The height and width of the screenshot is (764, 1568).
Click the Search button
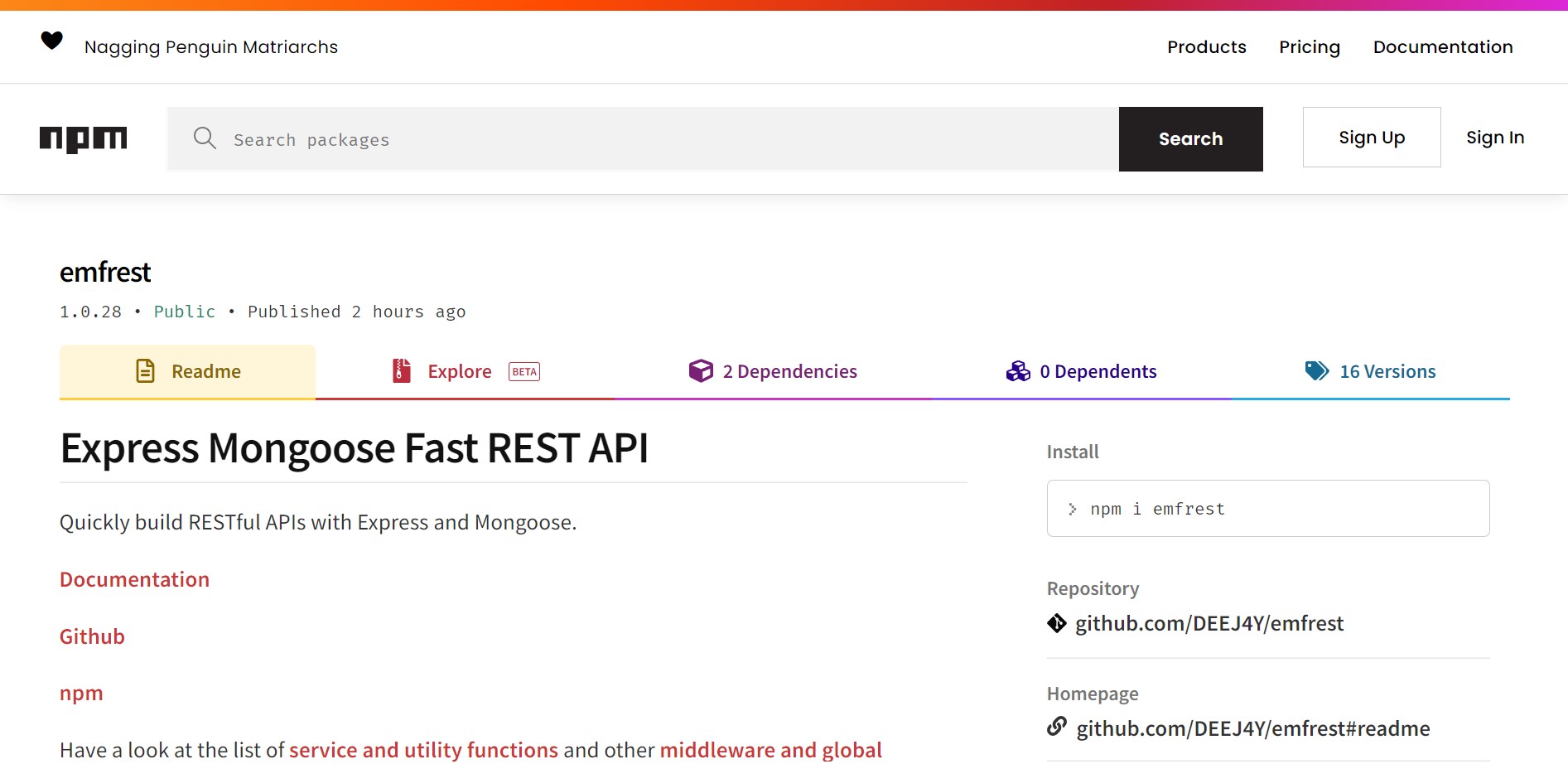[1190, 139]
